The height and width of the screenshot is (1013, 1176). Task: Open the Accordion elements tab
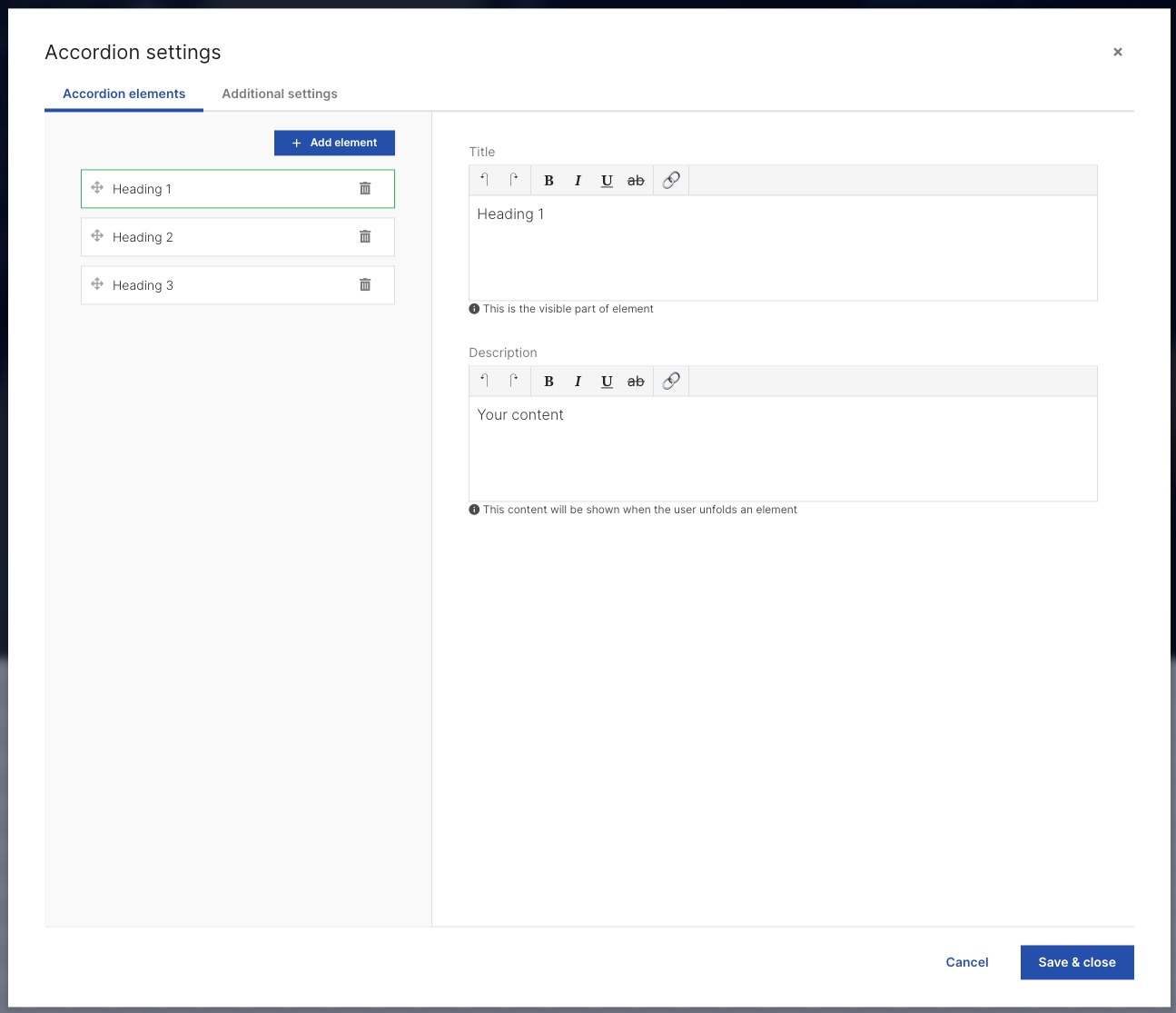[x=124, y=94]
